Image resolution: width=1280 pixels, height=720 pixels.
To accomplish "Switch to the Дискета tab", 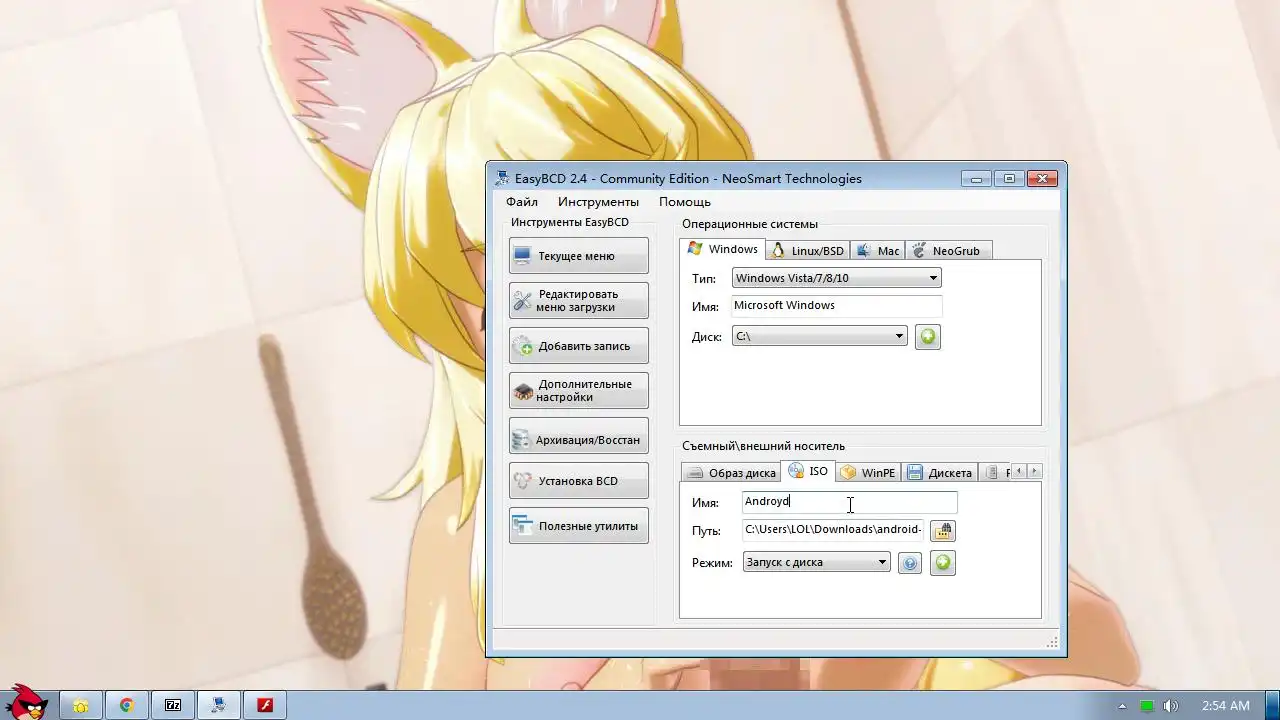I will tap(939, 473).
